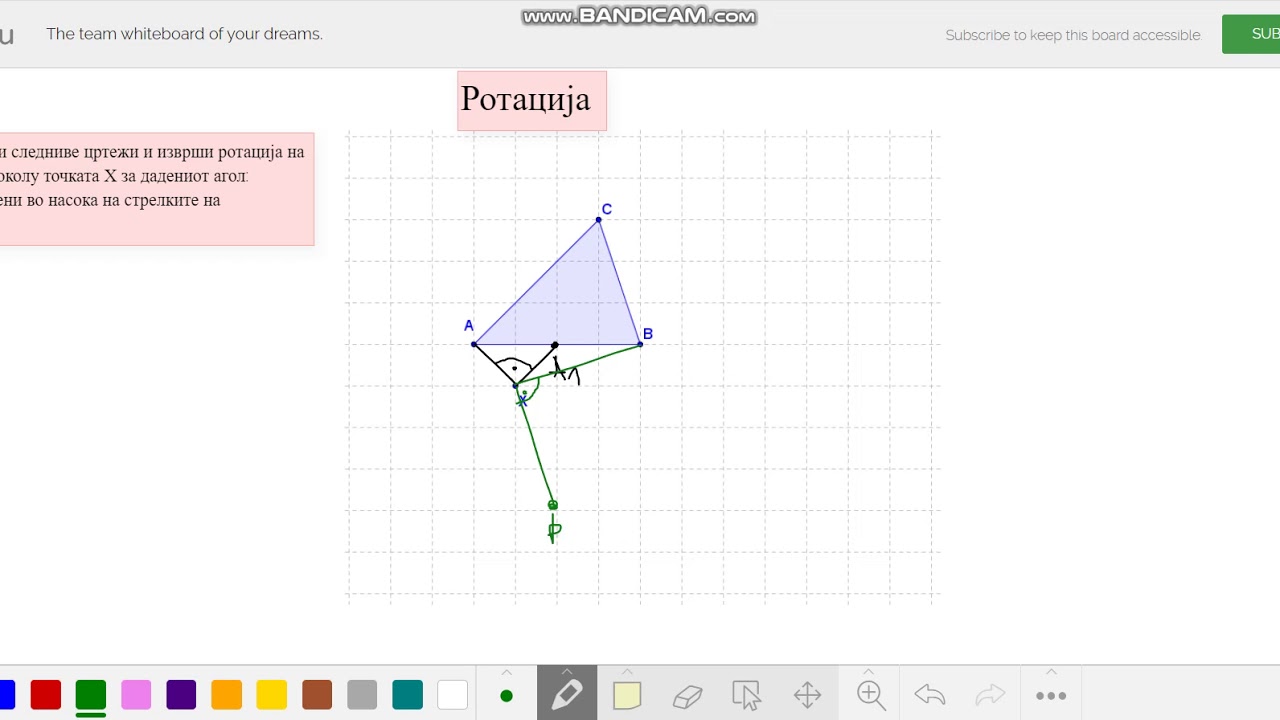Viewport: 1280px width, 720px height.
Task: Expand options above the ellipsis menu
Action: tap(1051, 672)
